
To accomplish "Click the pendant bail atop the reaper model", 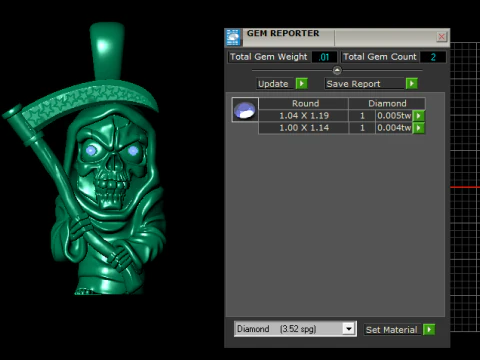I will click(107, 51).
